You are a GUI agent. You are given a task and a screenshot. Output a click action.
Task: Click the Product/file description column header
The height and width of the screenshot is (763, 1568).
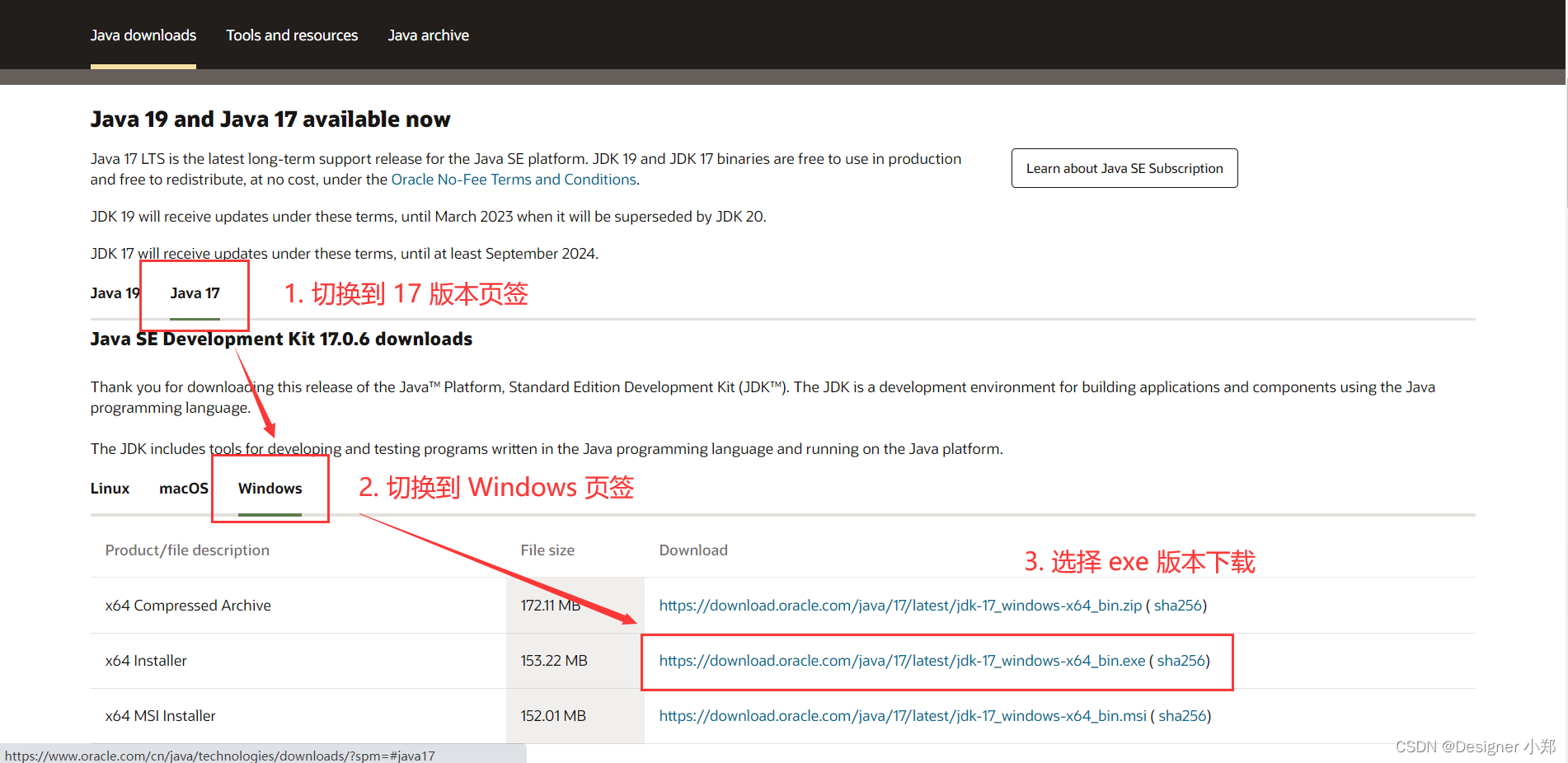[x=187, y=550]
